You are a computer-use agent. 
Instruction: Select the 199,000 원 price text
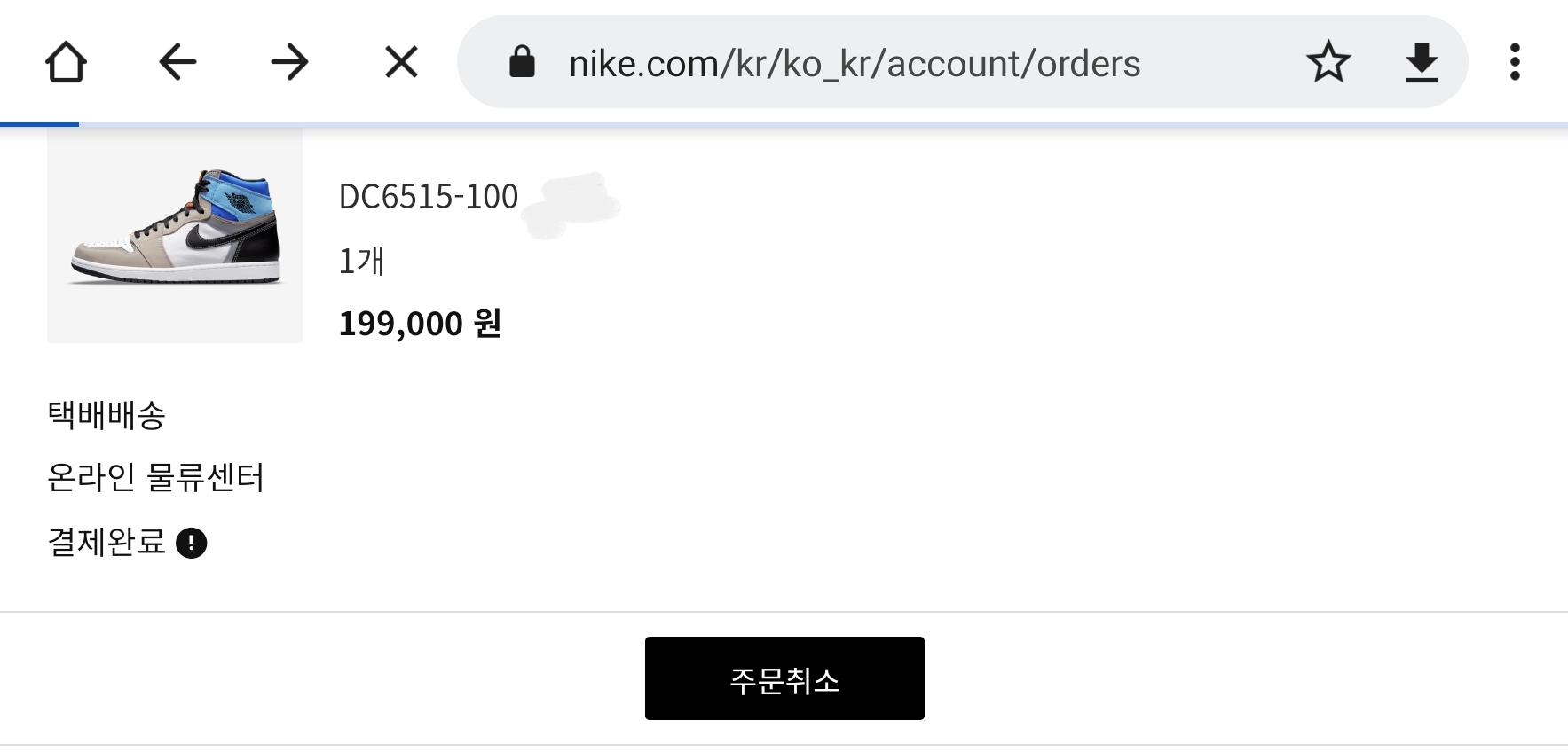(420, 324)
